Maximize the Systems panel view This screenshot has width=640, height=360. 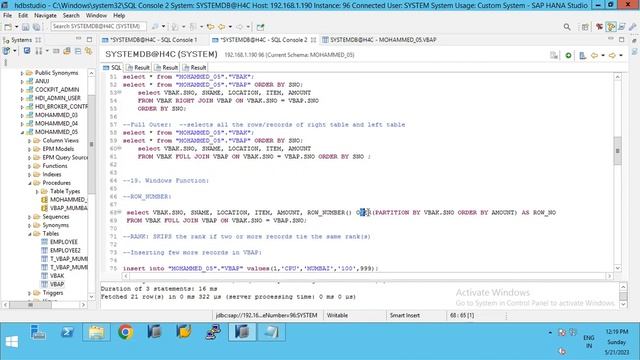click(x=89, y=39)
